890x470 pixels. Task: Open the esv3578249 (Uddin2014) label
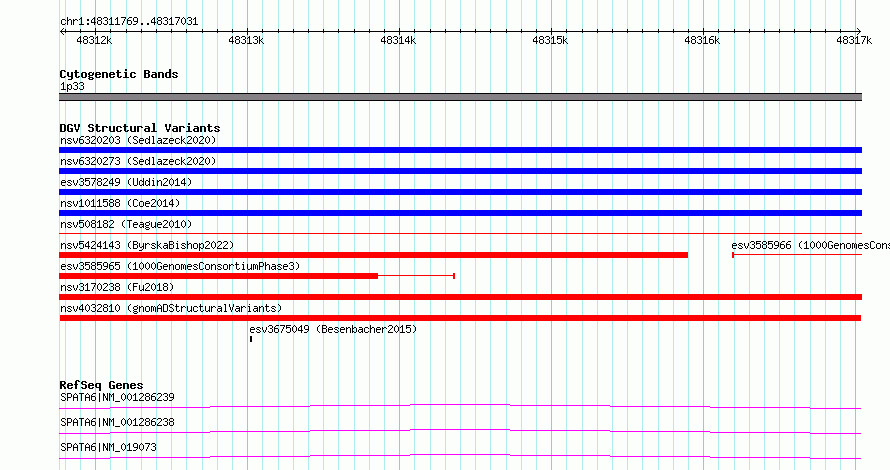126,182
